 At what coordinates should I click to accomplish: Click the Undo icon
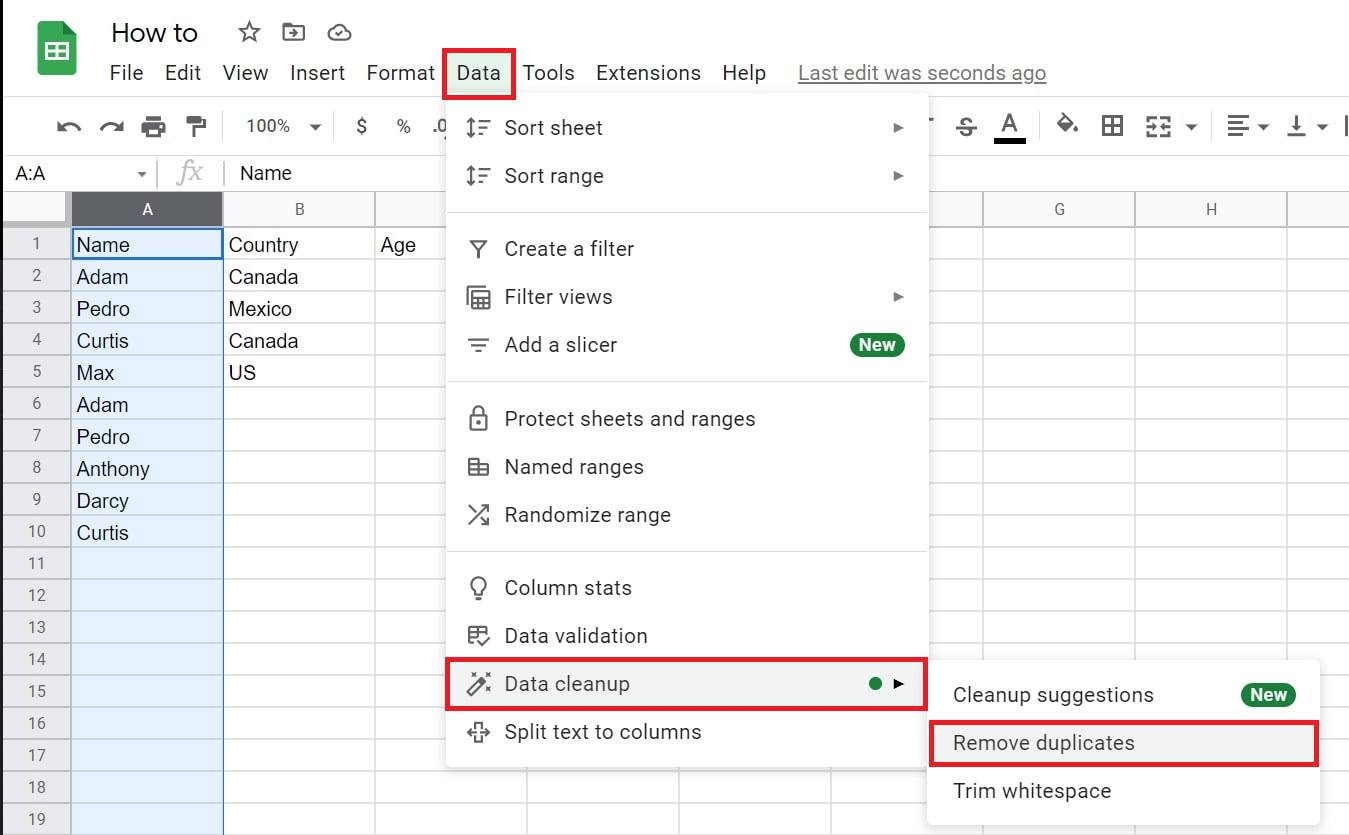coord(67,126)
